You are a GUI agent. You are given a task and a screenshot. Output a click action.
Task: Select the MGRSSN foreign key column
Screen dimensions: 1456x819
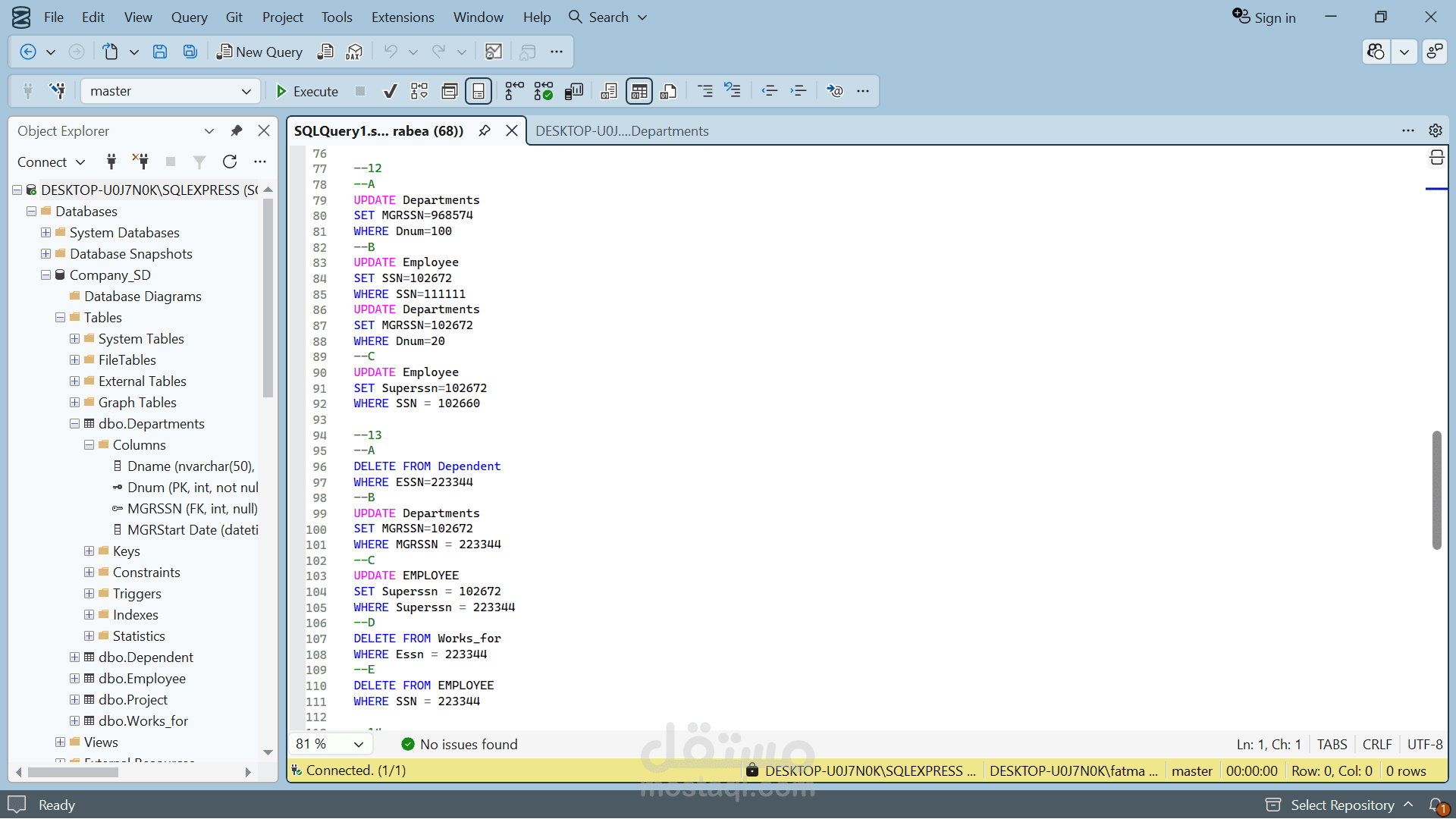coord(192,509)
